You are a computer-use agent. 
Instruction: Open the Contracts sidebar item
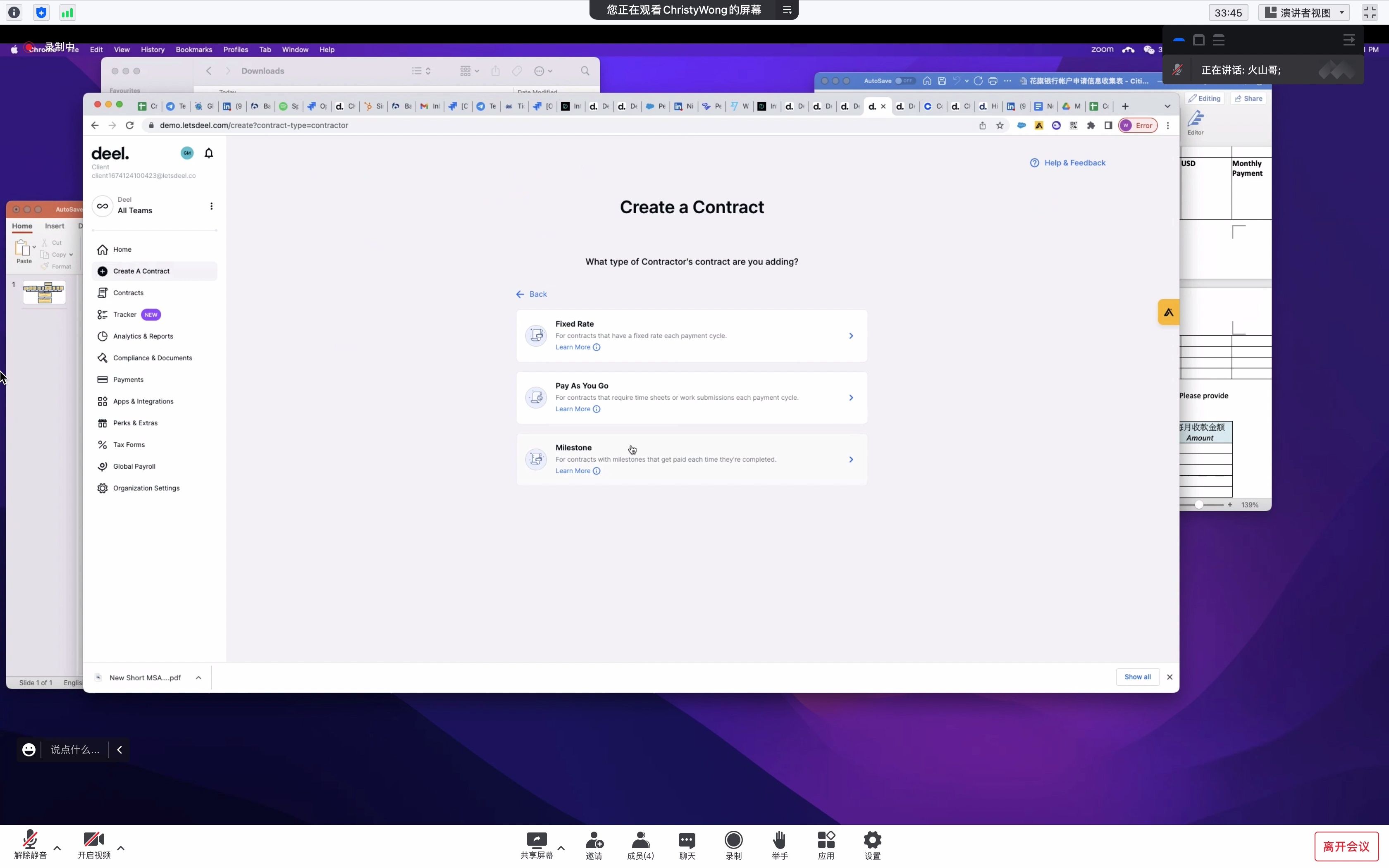click(x=154, y=293)
